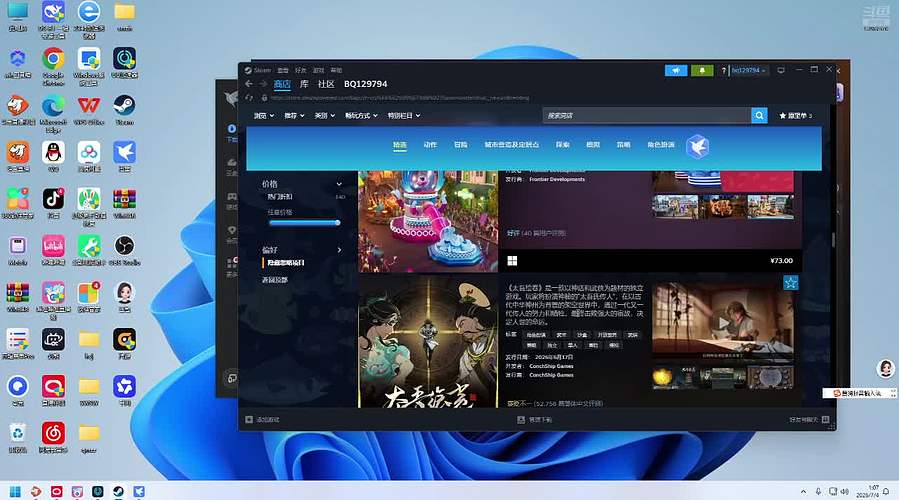Screen dimensions: 899x500
Task: Switch to the 库 library tab
Action: coord(304,84)
